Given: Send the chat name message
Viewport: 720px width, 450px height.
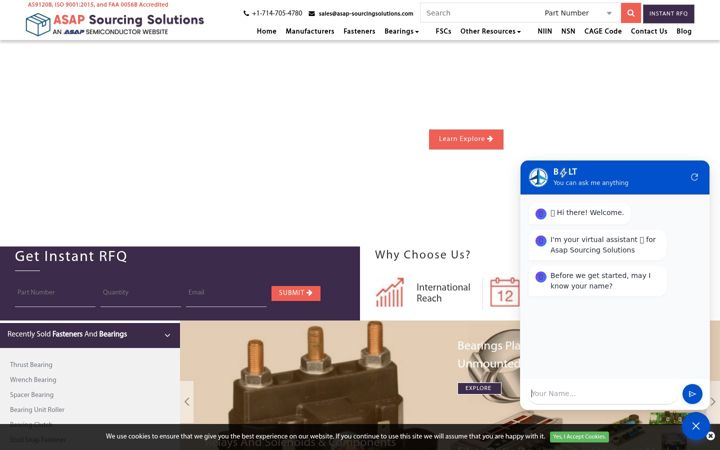Looking at the screenshot, I should click(x=692, y=394).
